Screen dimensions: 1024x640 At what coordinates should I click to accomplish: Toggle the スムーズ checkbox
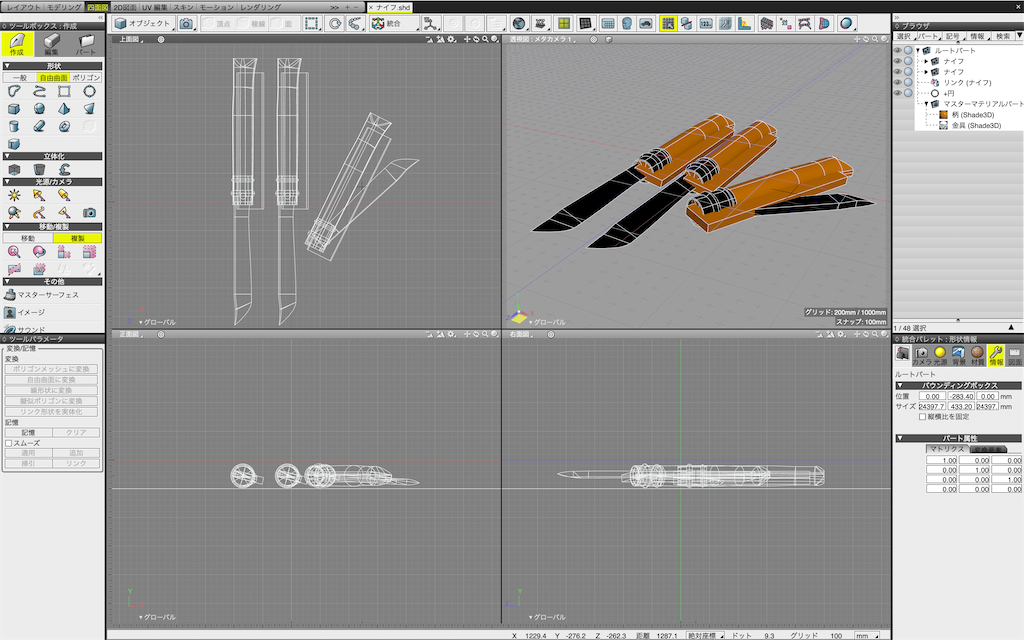coord(8,443)
